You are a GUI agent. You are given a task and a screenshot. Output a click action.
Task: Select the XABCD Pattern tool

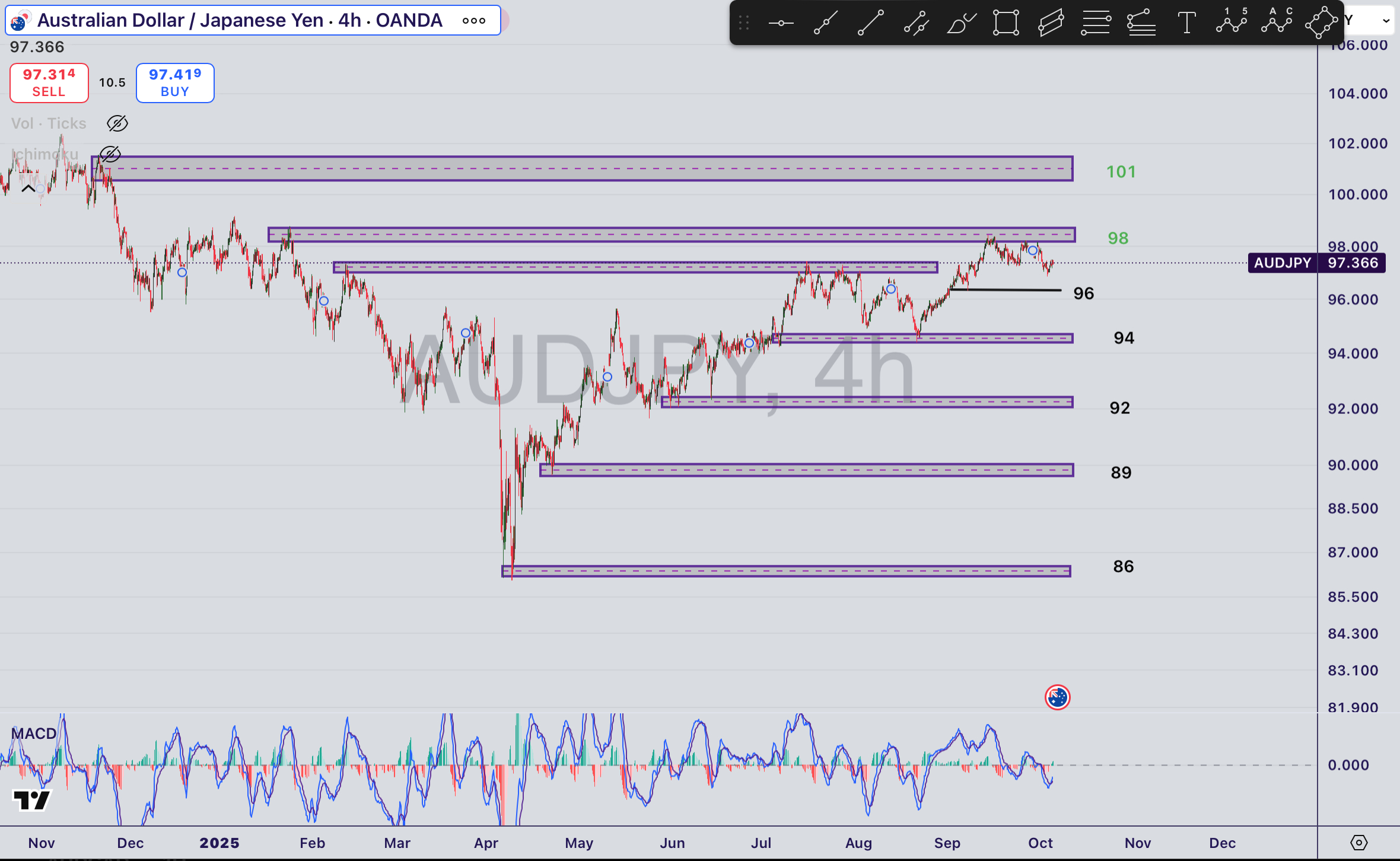(x=1322, y=21)
